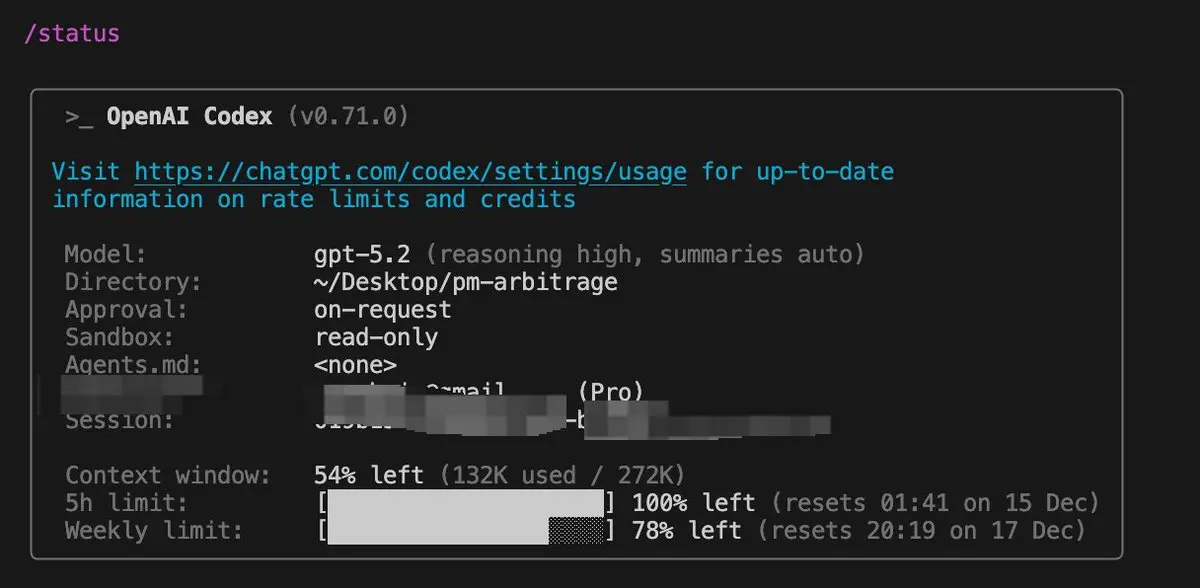This screenshot has height=588, width=1200.
Task: Click the Weekly limit progress bar
Action: coord(466,530)
